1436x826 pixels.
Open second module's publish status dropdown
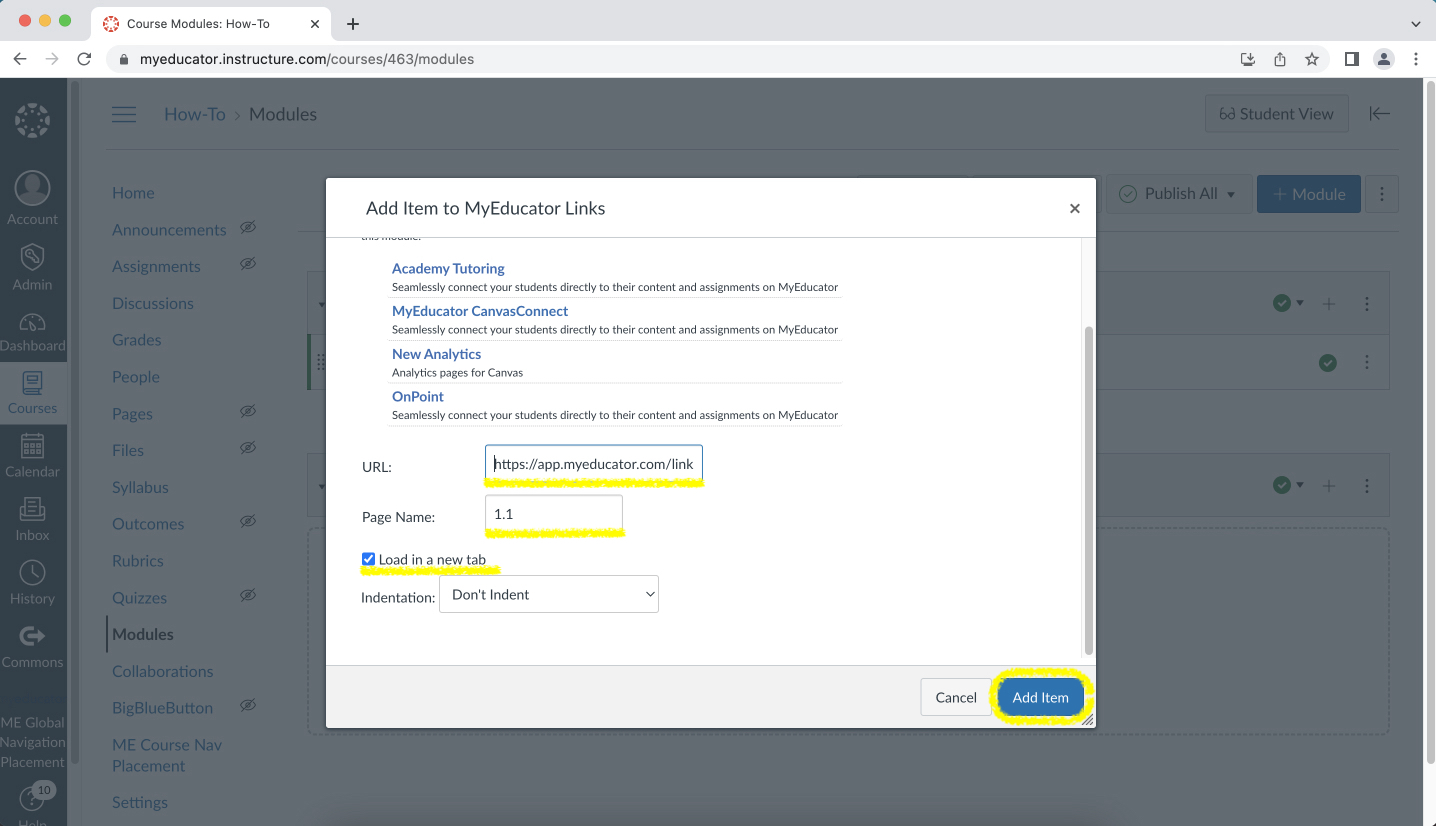coord(1288,485)
